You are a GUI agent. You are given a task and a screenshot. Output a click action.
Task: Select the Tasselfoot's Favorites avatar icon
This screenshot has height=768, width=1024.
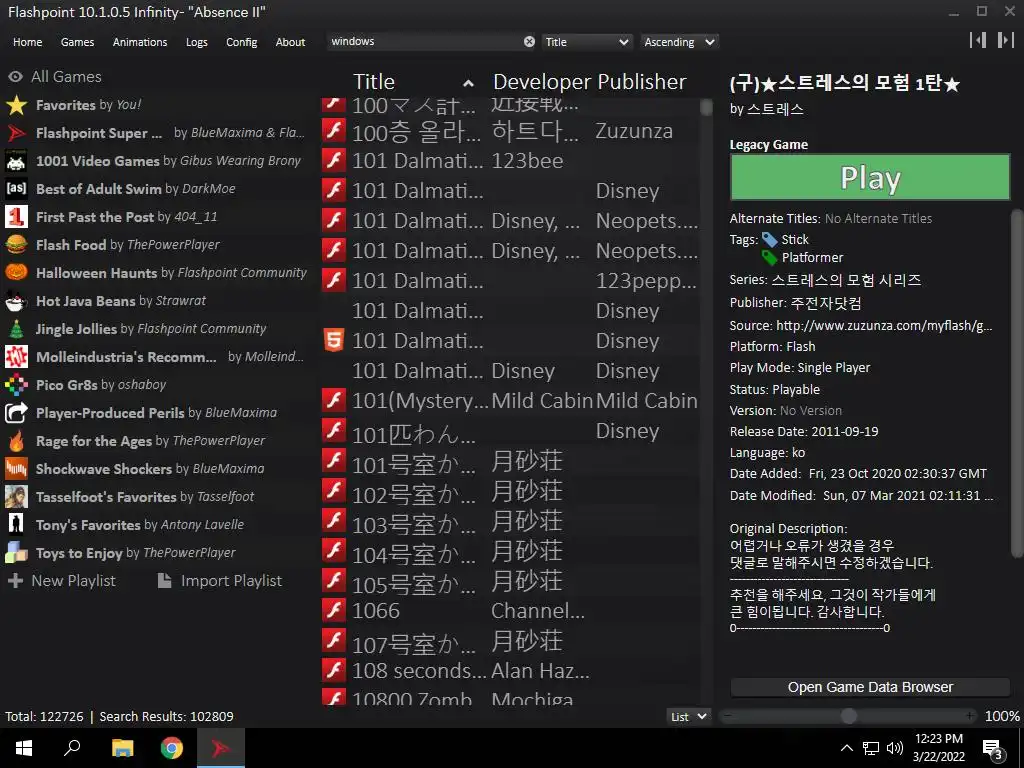coord(16,497)
